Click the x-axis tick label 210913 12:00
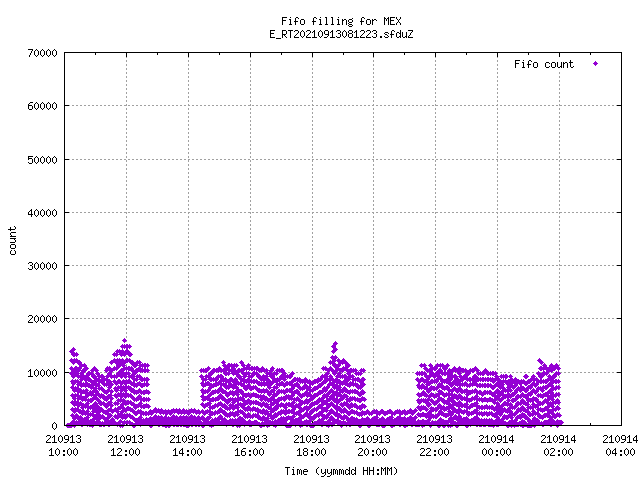This screenshot has height=480, width=640. (x=125, y=445)
